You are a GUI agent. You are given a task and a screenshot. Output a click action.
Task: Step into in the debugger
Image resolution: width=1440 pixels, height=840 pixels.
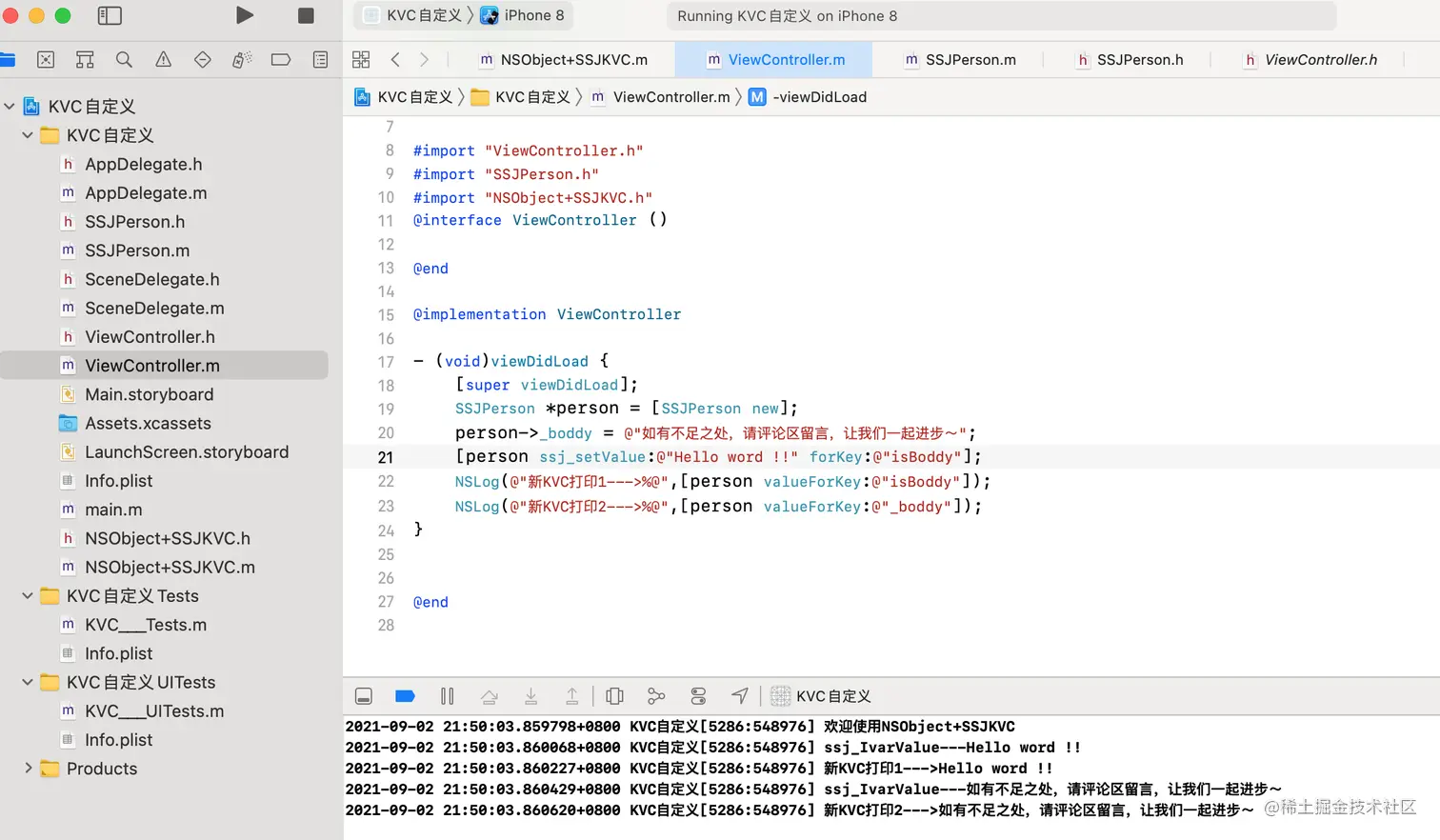(531, 696)
